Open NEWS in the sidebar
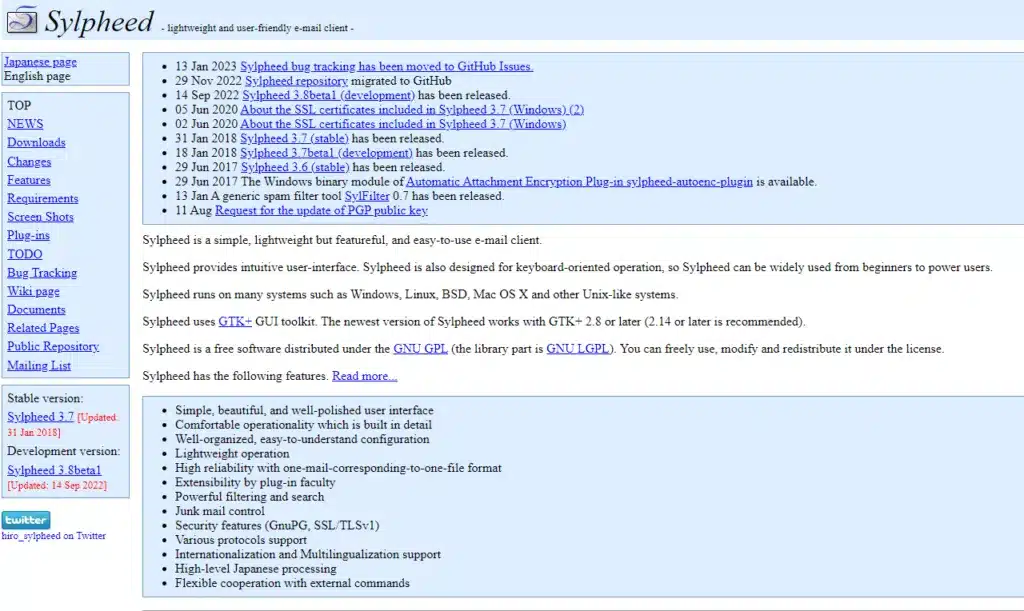 coord(25,123)
